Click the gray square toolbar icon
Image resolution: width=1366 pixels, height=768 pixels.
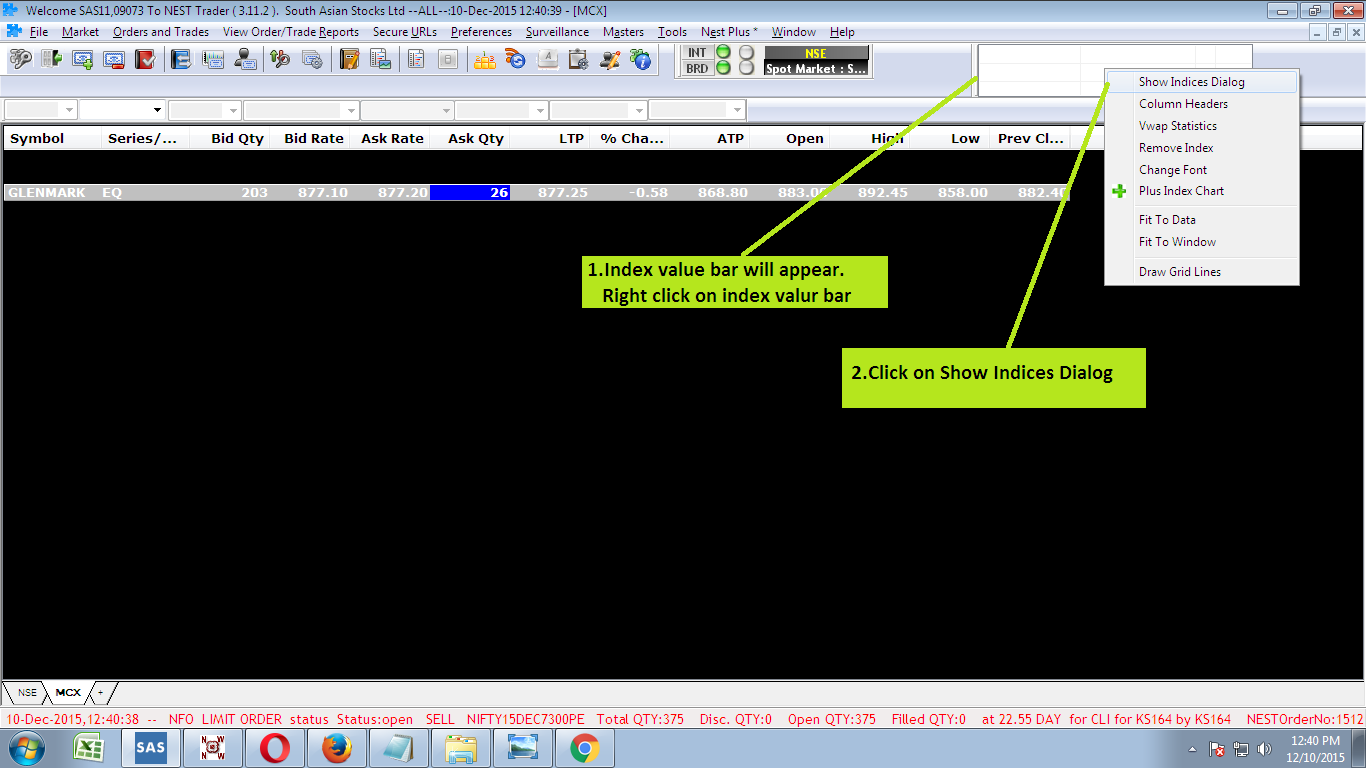[448, 60]
